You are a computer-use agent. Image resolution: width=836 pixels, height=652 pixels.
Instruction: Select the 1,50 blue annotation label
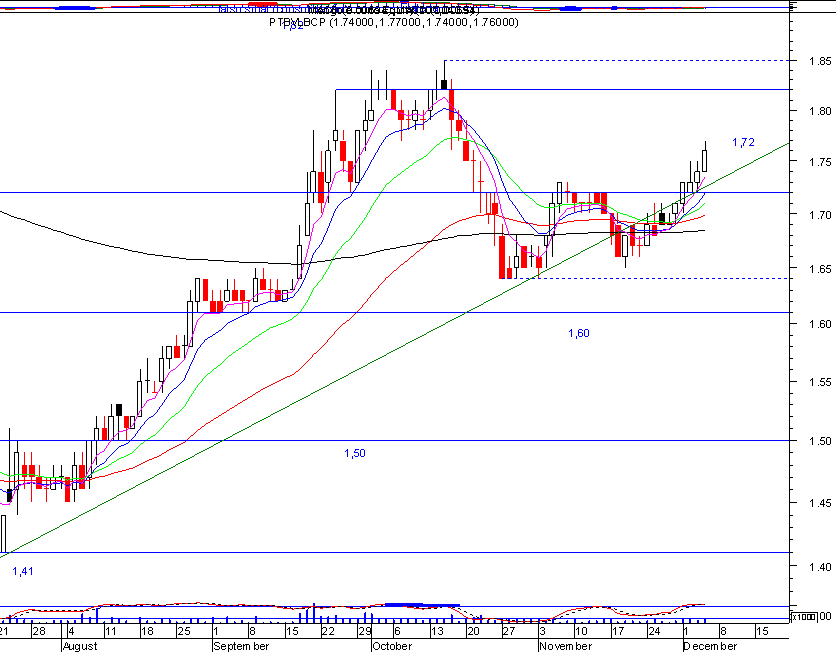tap(355, 453)
